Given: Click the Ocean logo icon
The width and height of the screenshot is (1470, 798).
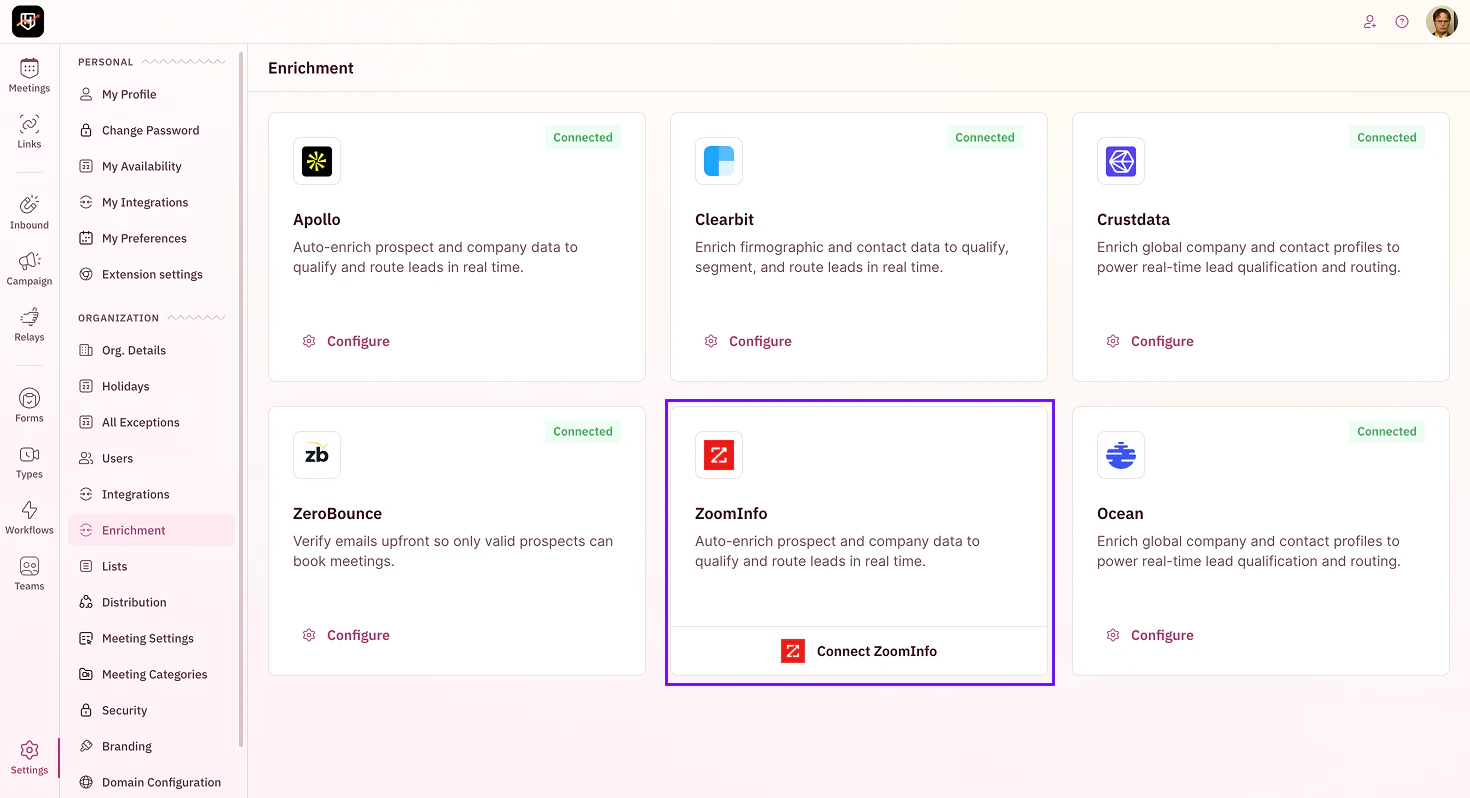Looking at the screenshot, I should point(1121,455).
